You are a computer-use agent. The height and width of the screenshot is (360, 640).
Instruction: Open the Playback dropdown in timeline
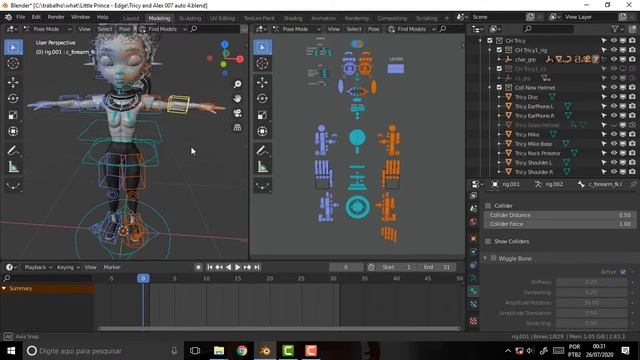click(38, 267)
